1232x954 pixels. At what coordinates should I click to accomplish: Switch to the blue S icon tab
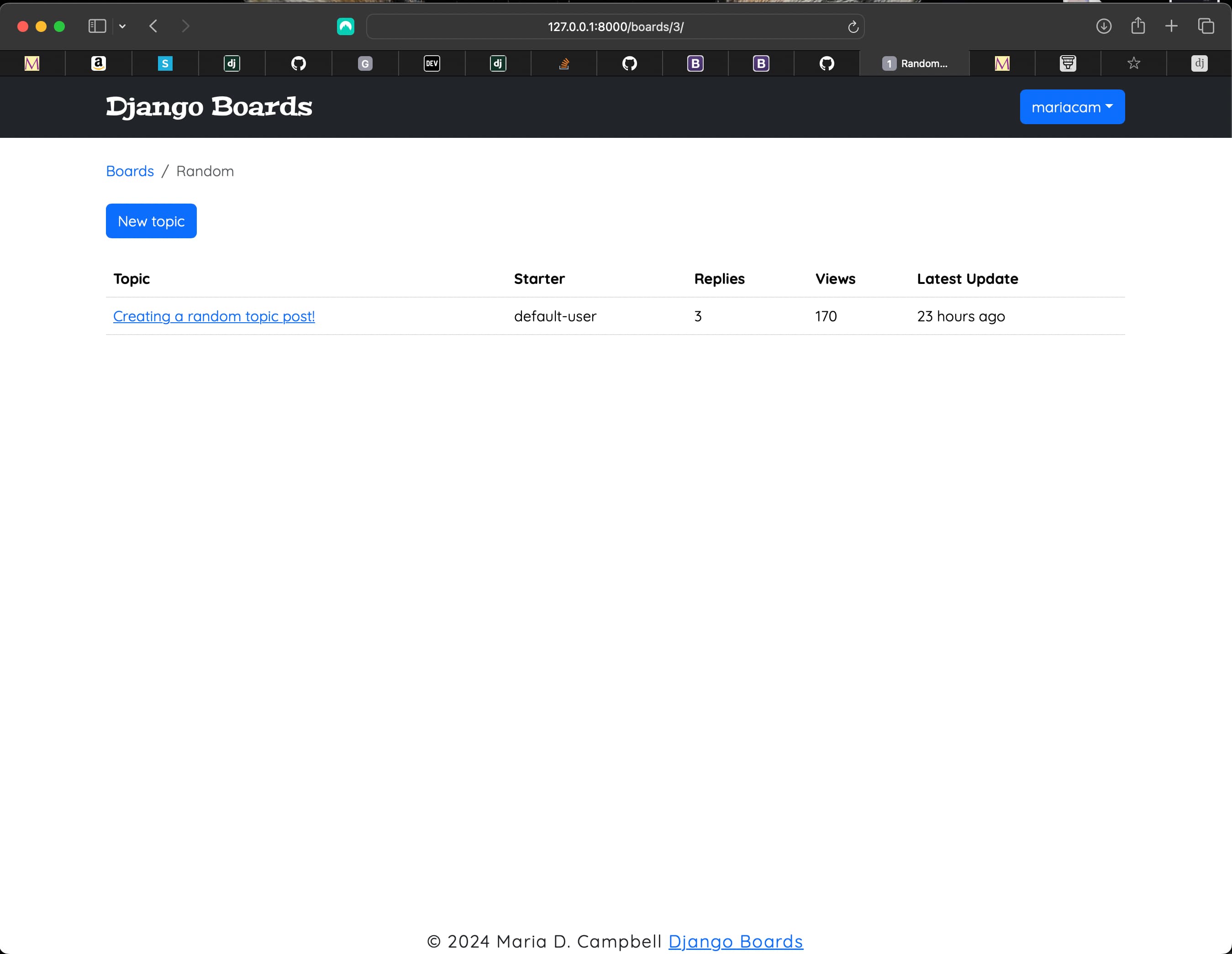click(x=165, y=63)
